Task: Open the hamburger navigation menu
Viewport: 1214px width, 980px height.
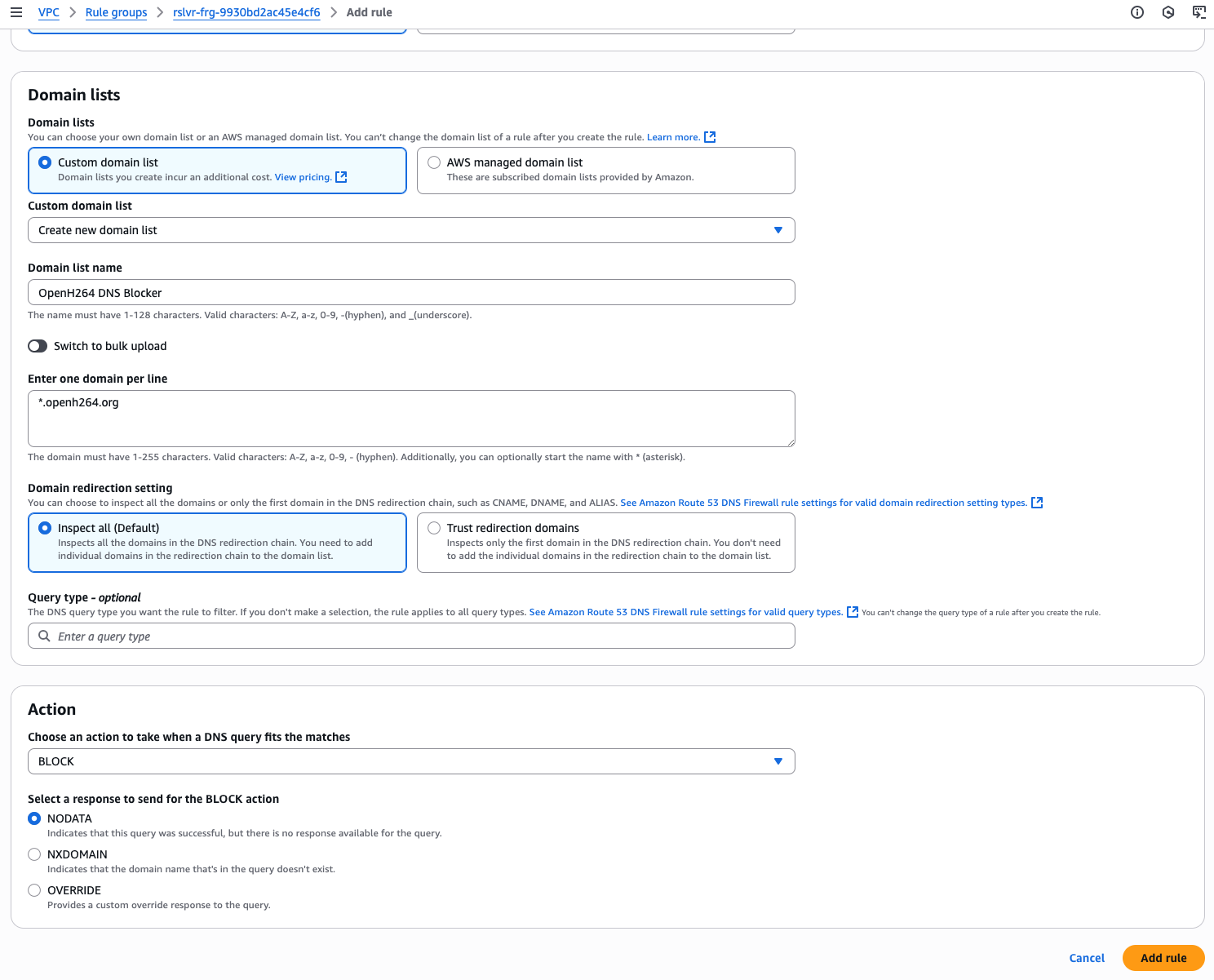Action: pos(16,12)
